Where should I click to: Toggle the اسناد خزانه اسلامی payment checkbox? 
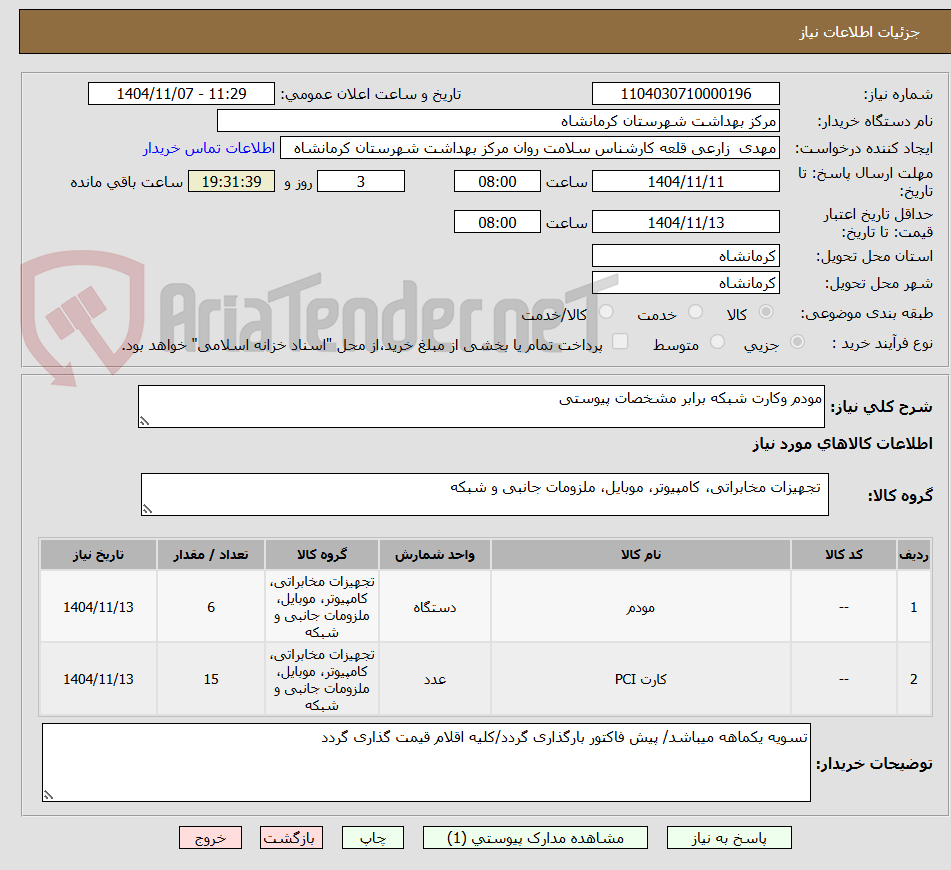pos(620,342)
